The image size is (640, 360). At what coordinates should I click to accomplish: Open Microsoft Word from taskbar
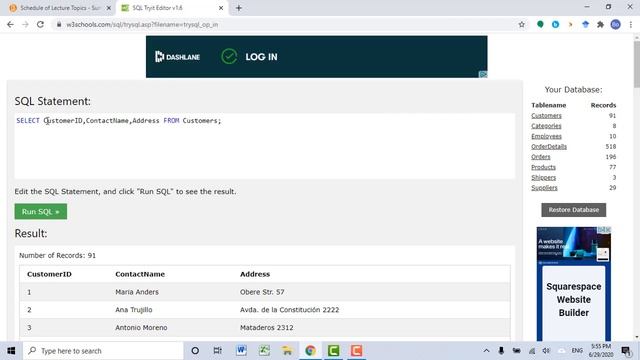pyautogui.click(x=241, y=351)
